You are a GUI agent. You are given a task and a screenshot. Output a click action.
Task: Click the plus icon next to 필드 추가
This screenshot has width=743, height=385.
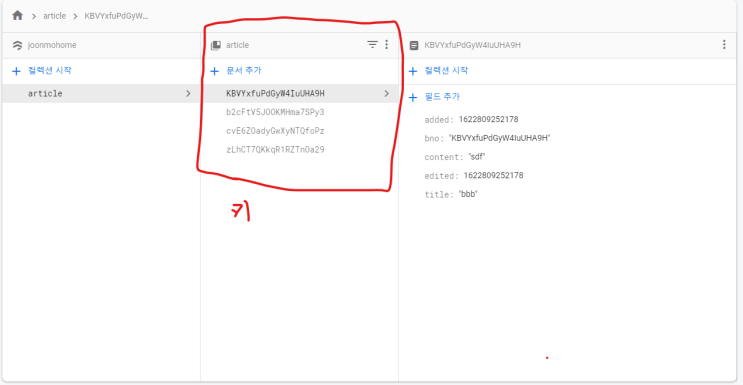tap(413, 97)
